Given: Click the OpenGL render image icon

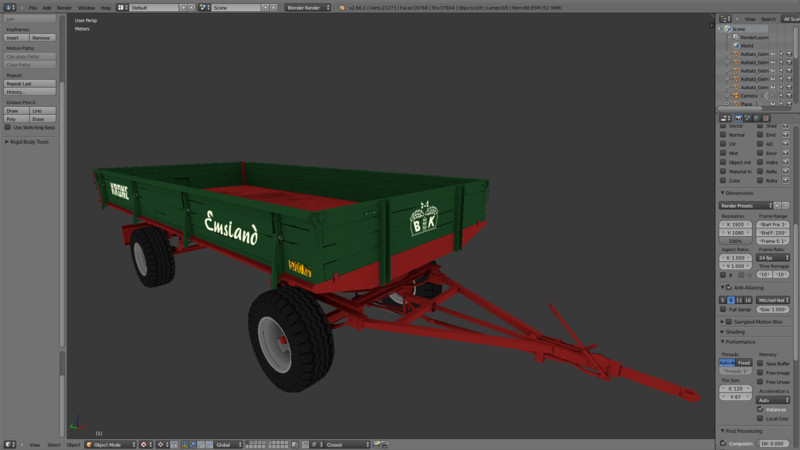Looking at the screenshot, I should click(x=377, y=445).
